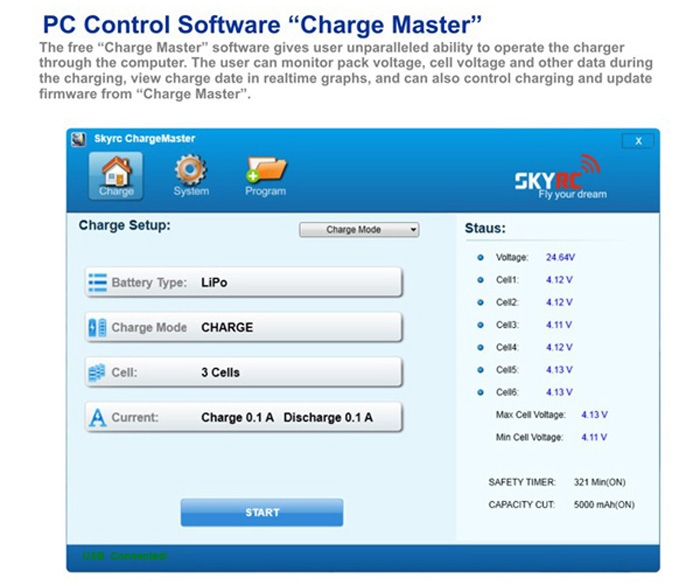Close the ChargeMaster window with X
This screenshot has height=585, width=700.
coord(638,141)
